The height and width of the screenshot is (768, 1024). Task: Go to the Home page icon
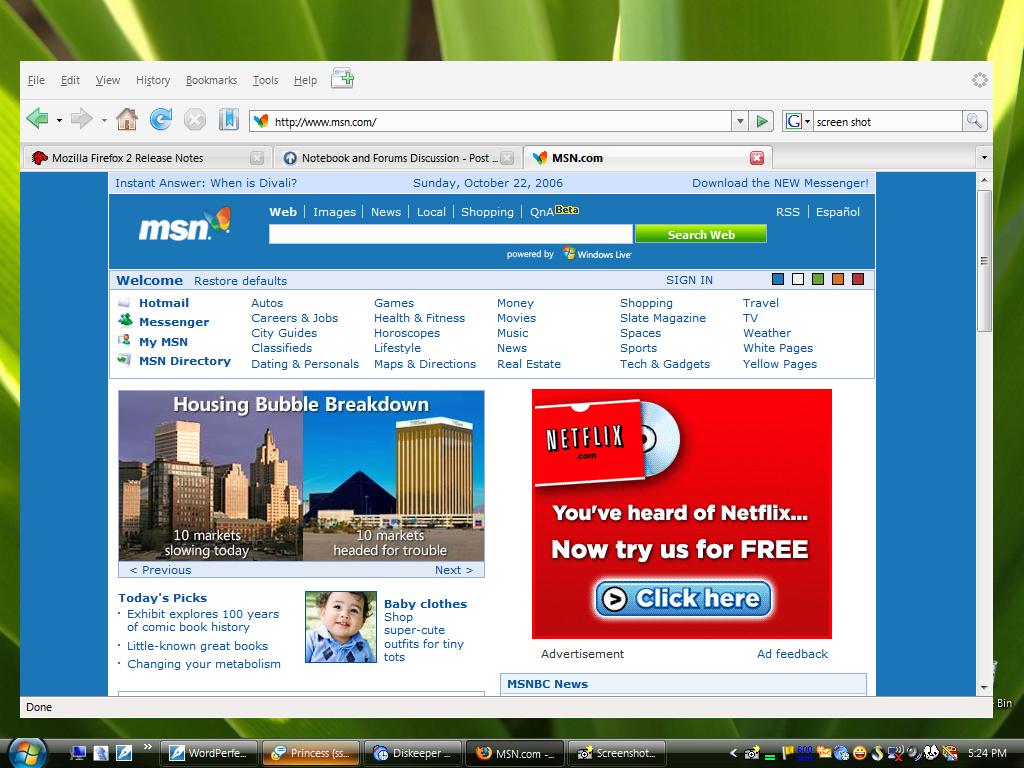(127, 120)
